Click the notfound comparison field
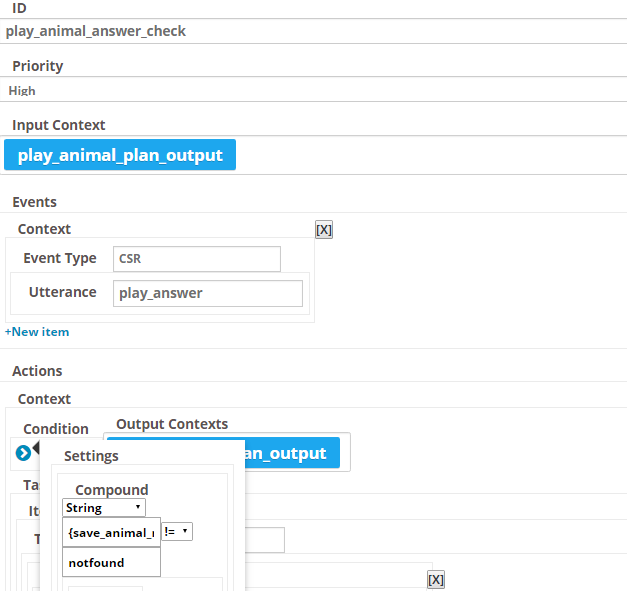Image resolution: width=627 pixels, height=591 pixels. 112,562
